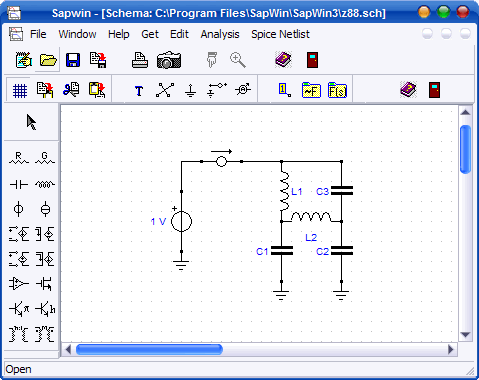The width and height of the screenshot is (479, 380).
Task: Select the ammeter probe tool
Action: tap(243, 90)
